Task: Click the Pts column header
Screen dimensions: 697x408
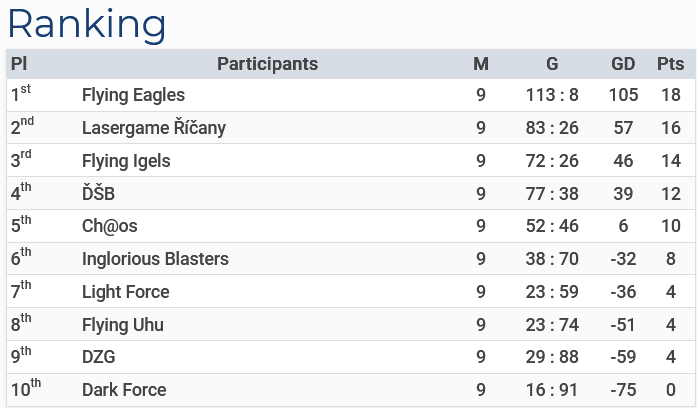Action: (x=670, y=64)
